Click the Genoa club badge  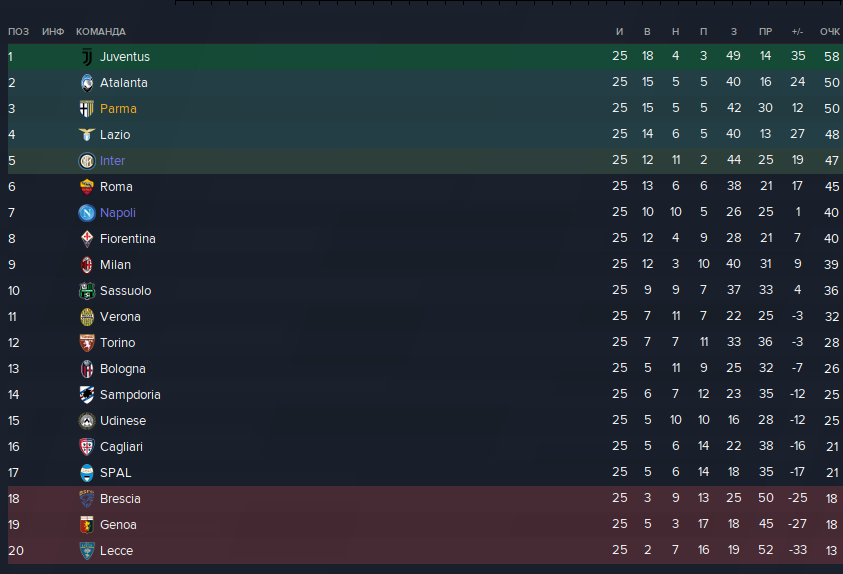(86, 525)
